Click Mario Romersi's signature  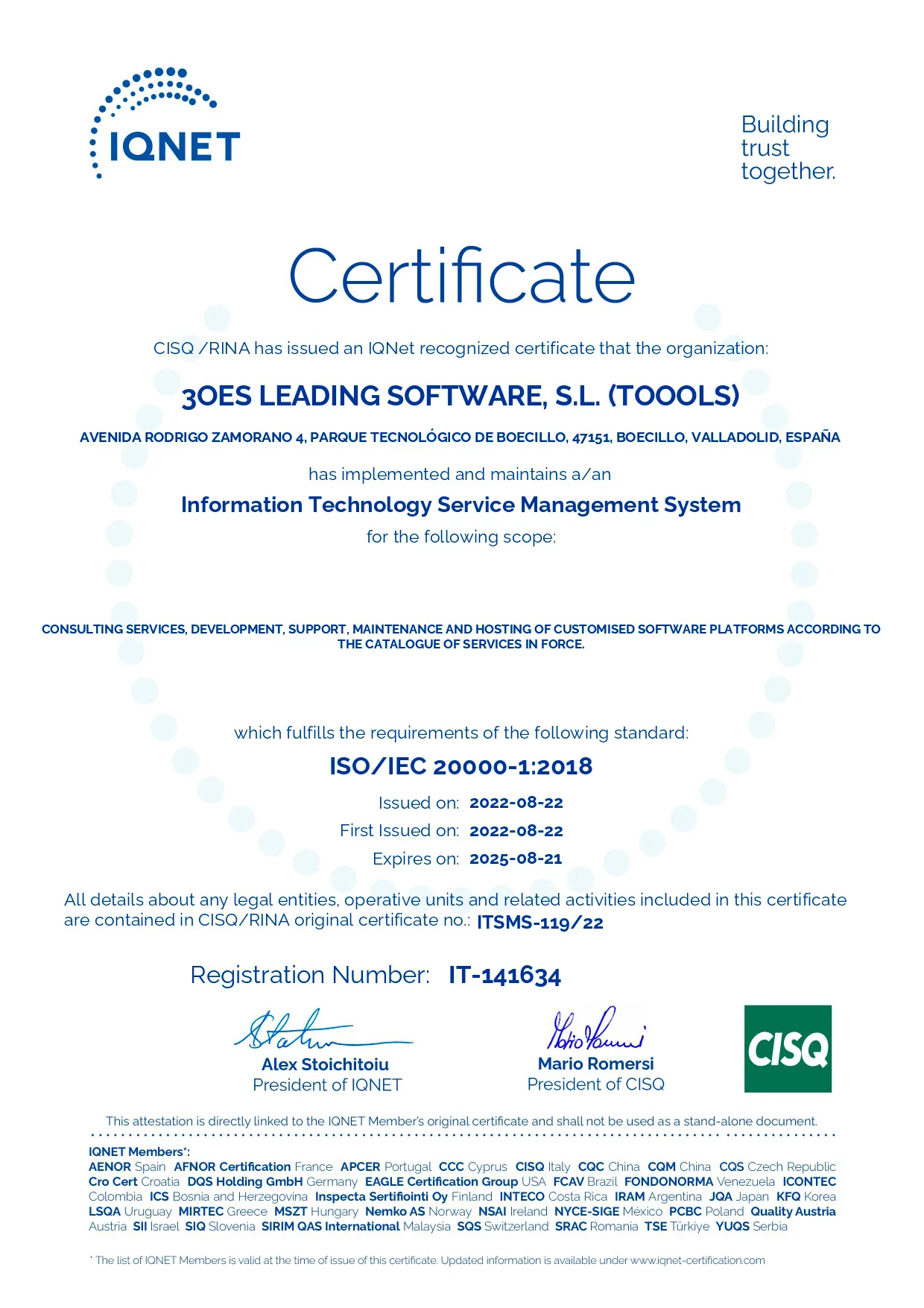tap(595, 1029)
